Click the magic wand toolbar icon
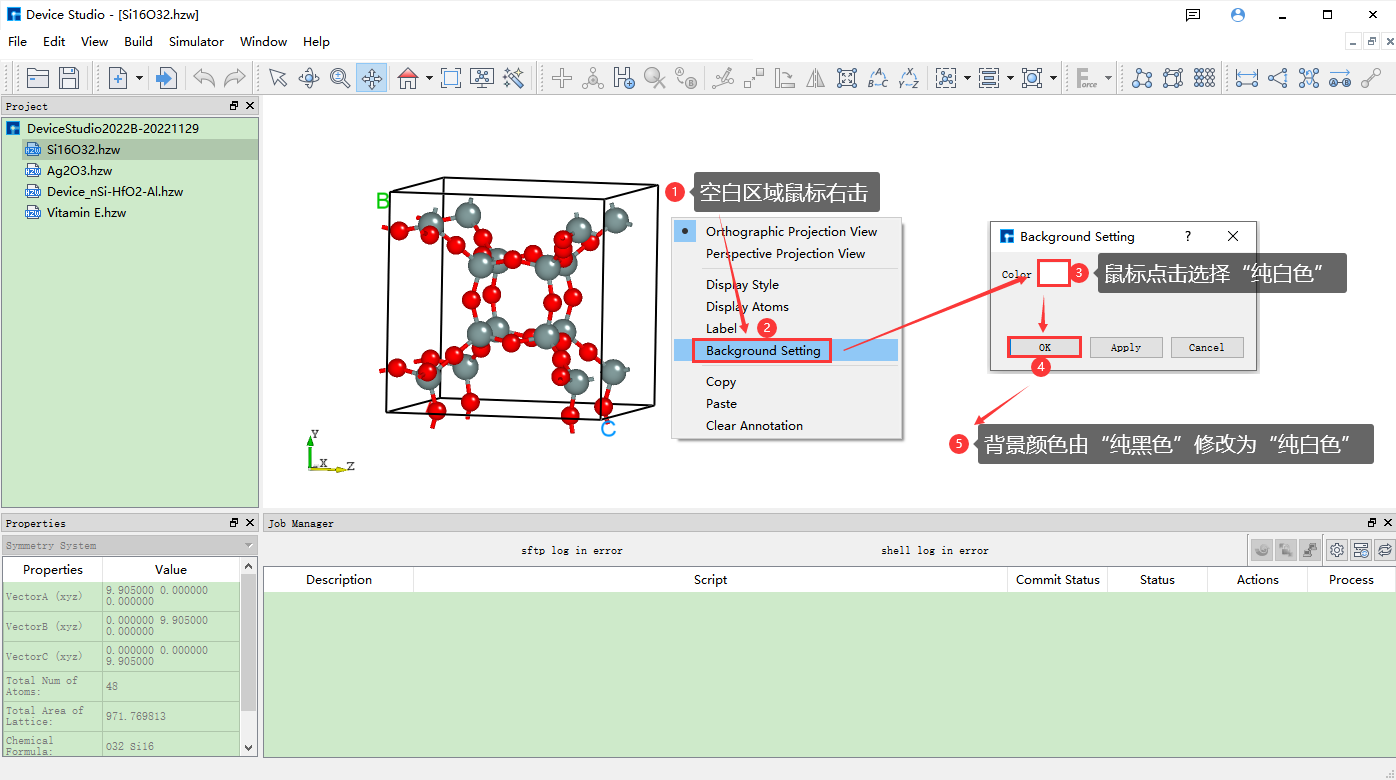The width and height of the screenshot is (1396, 780). click(514, 78)
